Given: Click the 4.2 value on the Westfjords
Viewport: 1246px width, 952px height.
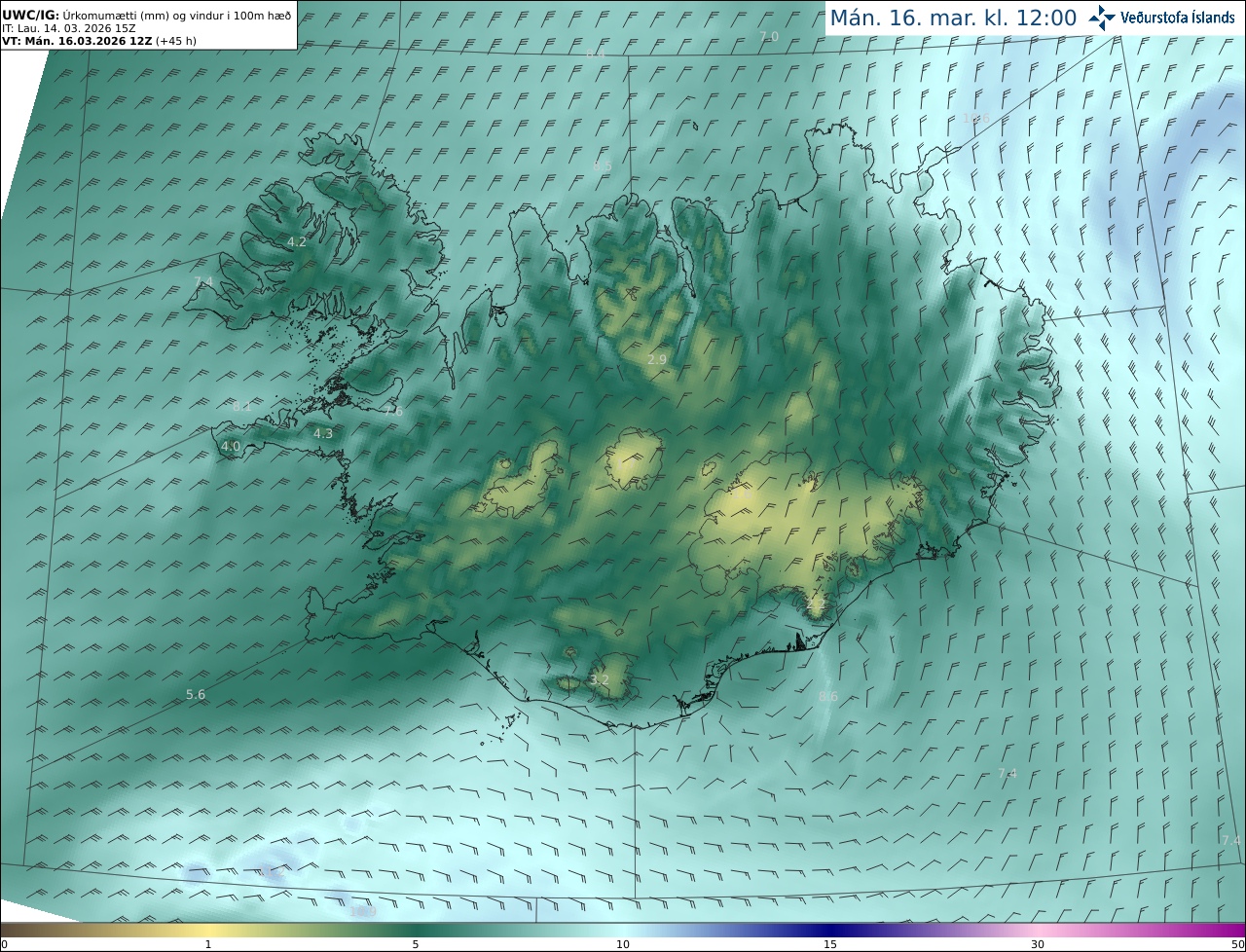Looking at the screenshot, I should 297,241.
